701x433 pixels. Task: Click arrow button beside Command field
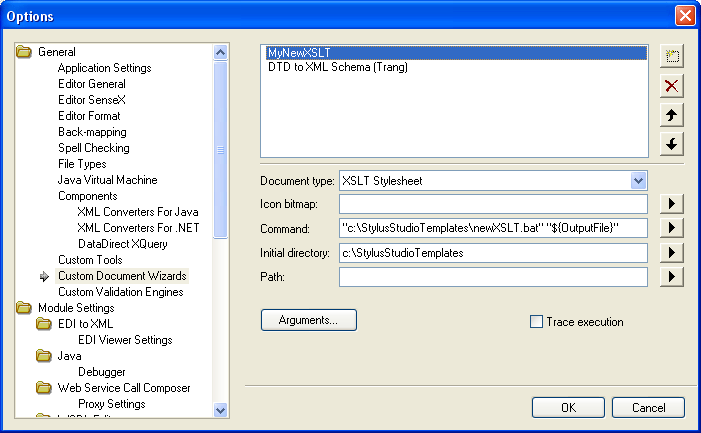click(x=673, y=228)
